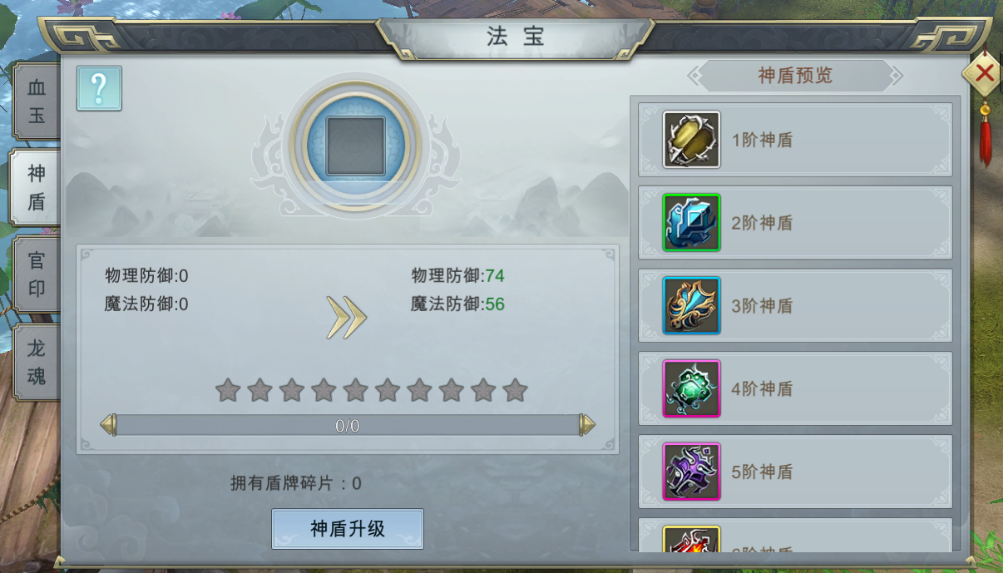Click the 0/0 upgrade progress bar

(347, 425)
